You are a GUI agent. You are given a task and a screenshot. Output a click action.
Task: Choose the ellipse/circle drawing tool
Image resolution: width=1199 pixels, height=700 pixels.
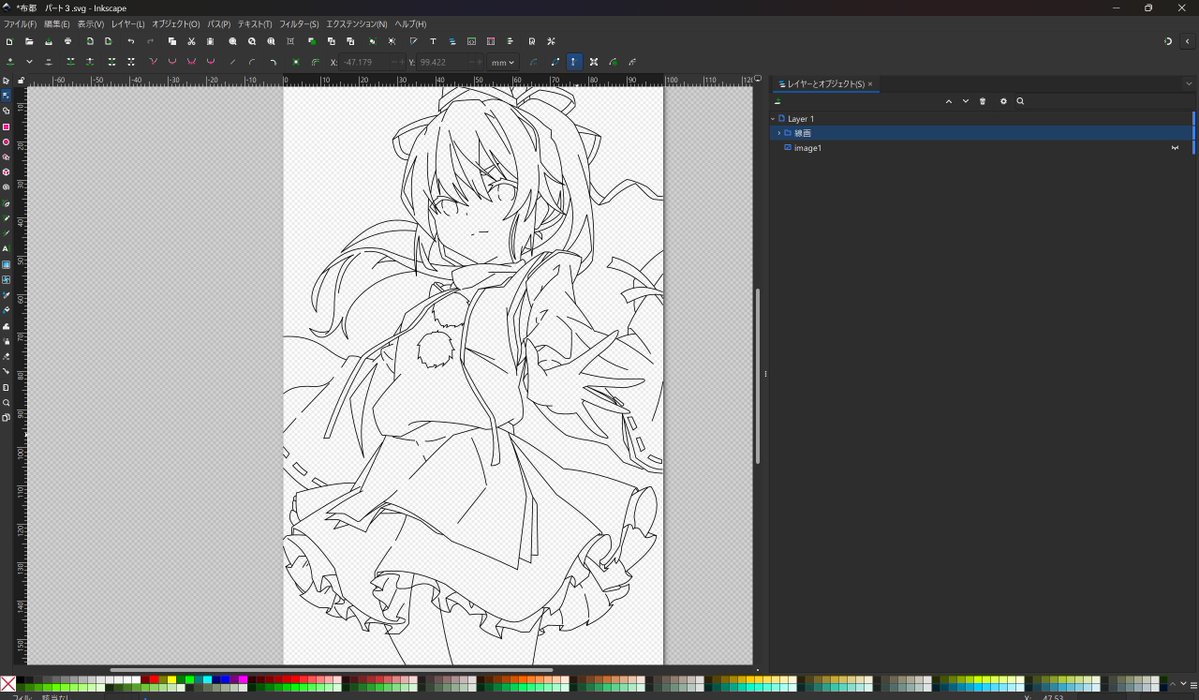tap(6, 142)
